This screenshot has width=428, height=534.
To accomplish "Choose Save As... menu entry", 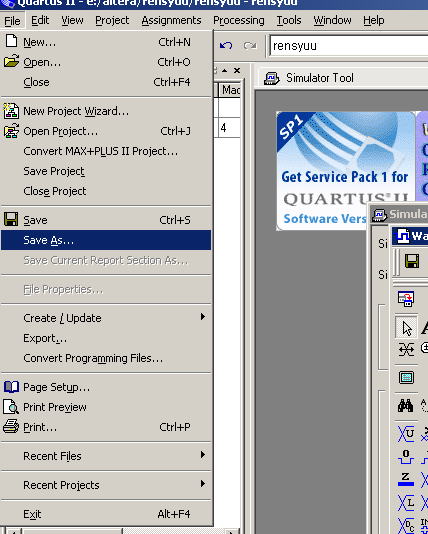I will [x=106, y=240].
